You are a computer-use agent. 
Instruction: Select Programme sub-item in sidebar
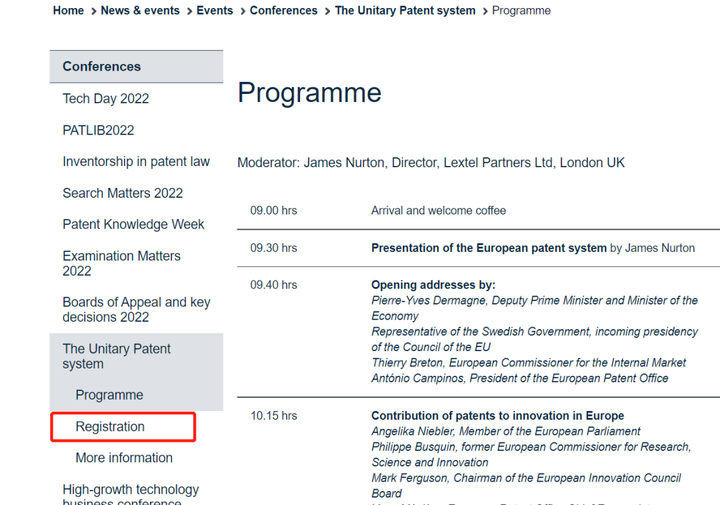pyautogui.click(x=109, y=395)
